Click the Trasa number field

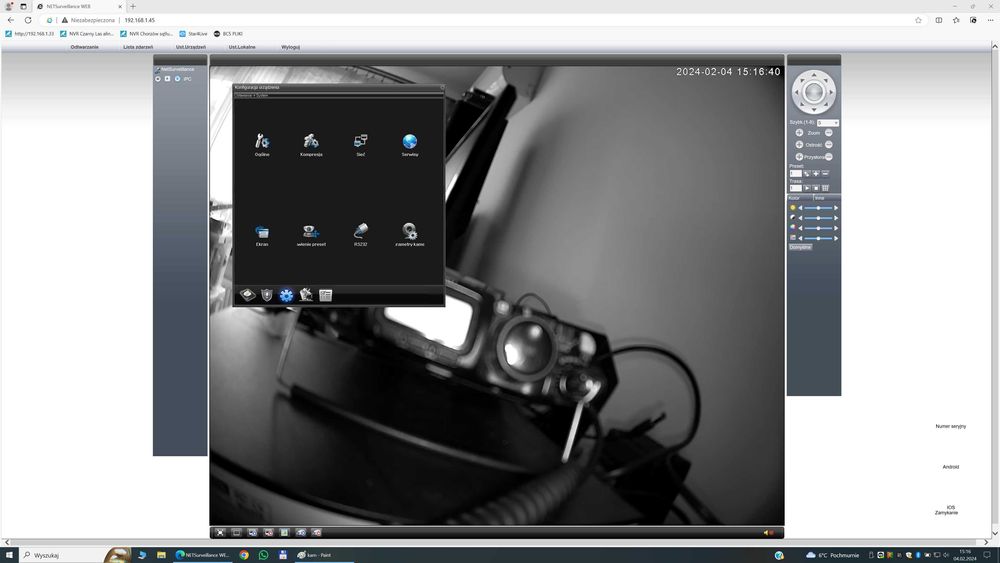pos(795,188)
